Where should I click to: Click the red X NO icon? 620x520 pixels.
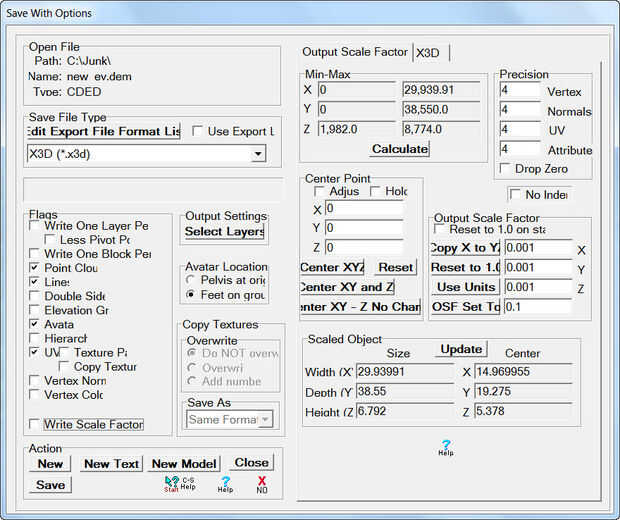pyautogui.click(x=262, y=485)
